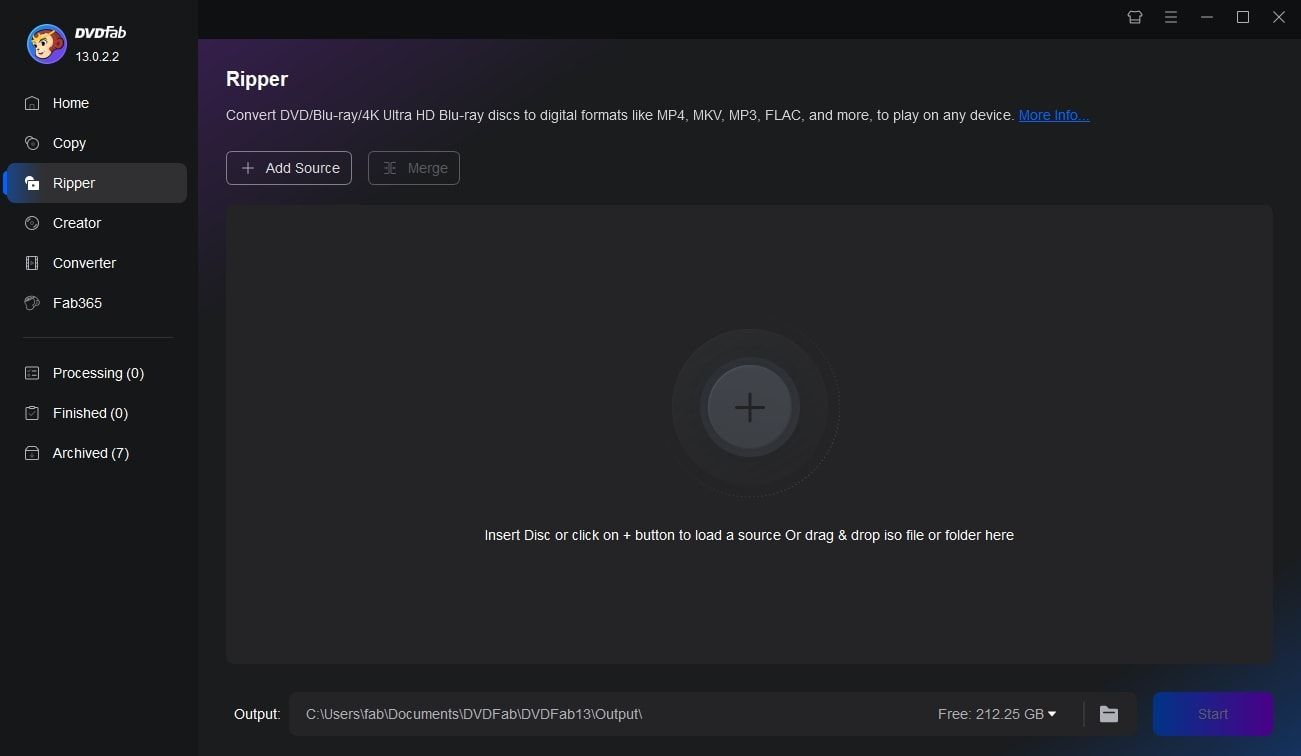Open the More Info link
Image resolution: width=1301 pixels, height=756 pixels.
pyautogui.click(x=1054, y=115)
